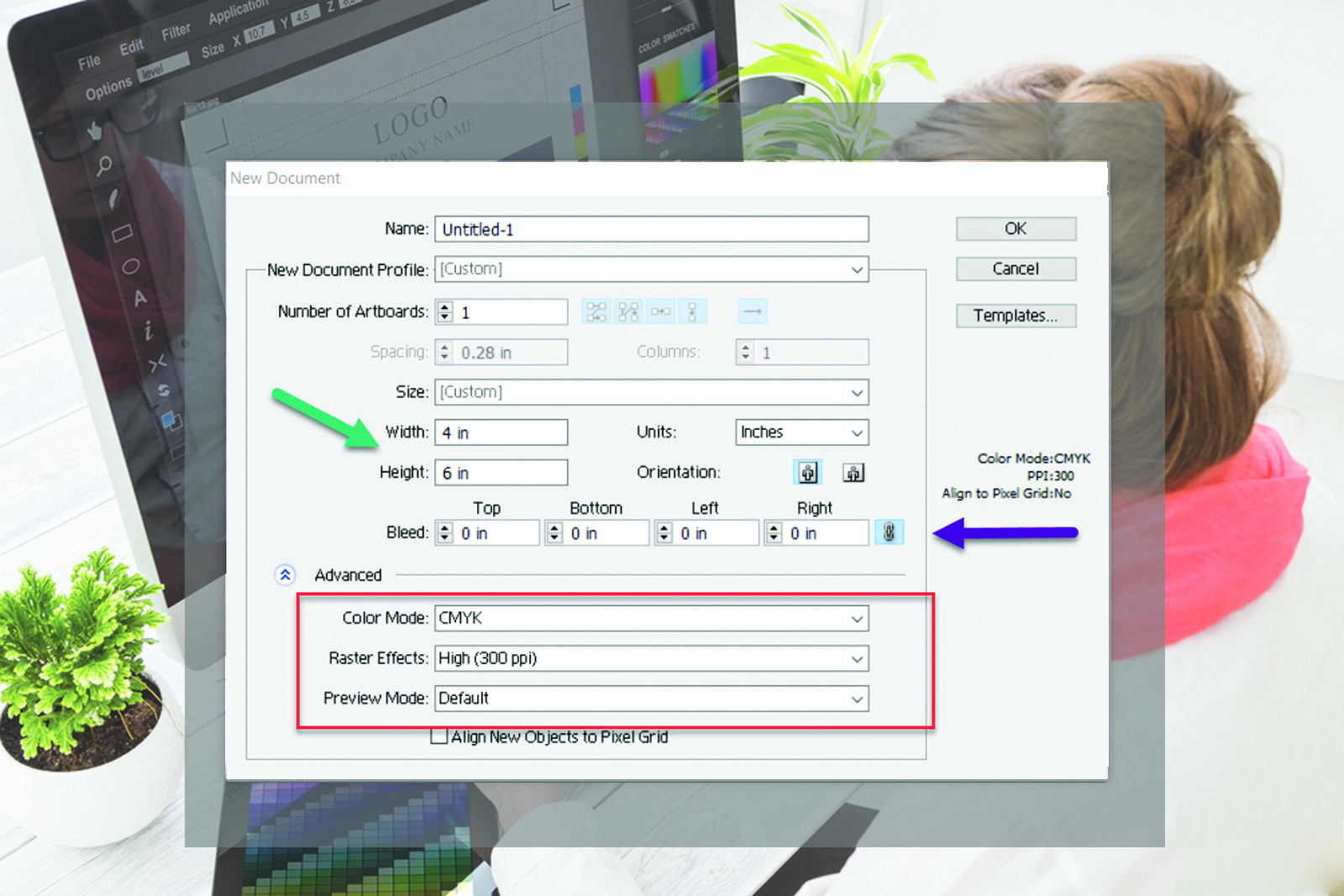Click the 'Orientation:' label
Viewport: 1344px width, 896px height.
click(678, 473)
